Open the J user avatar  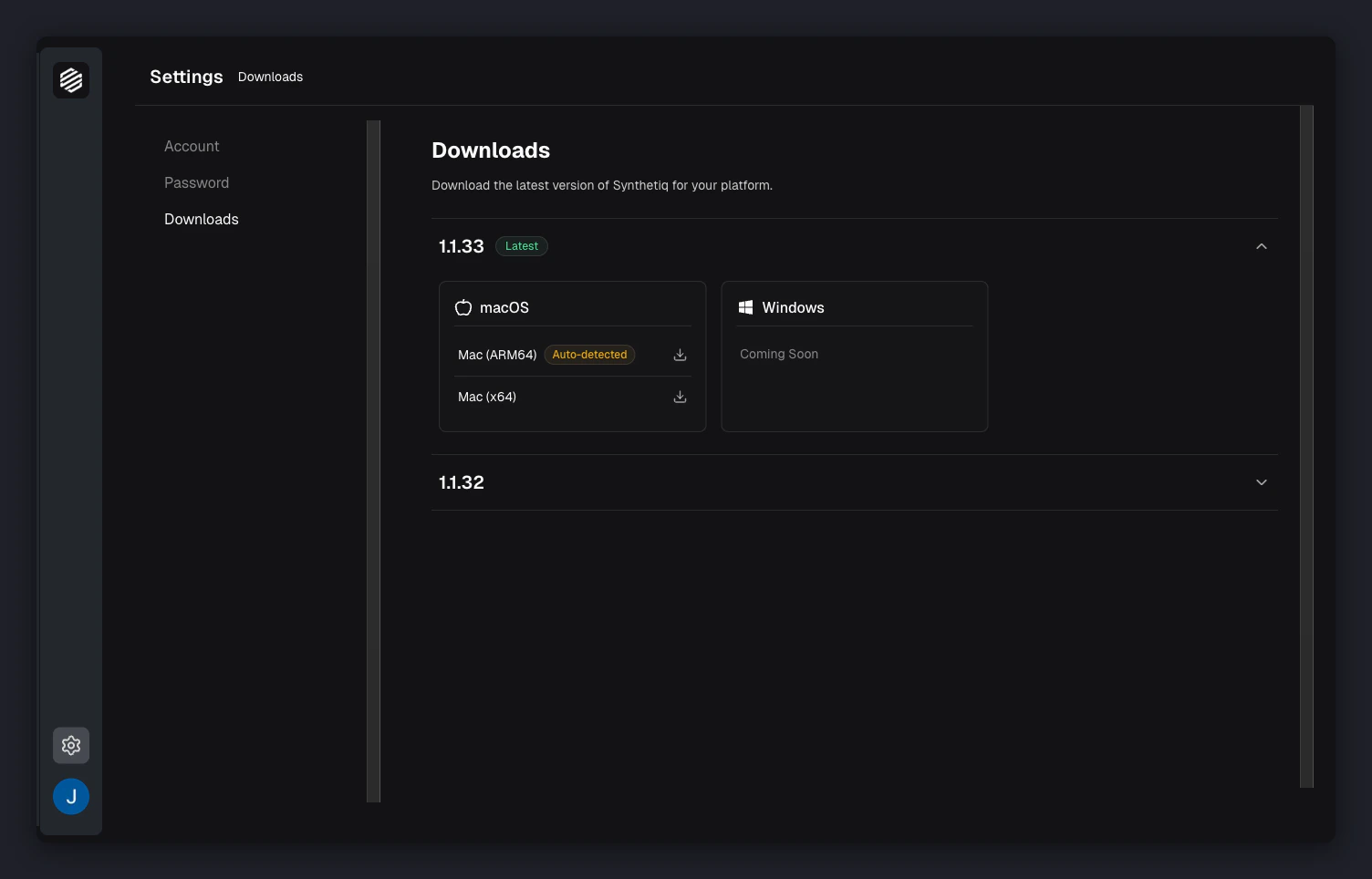tap(71, 797)
